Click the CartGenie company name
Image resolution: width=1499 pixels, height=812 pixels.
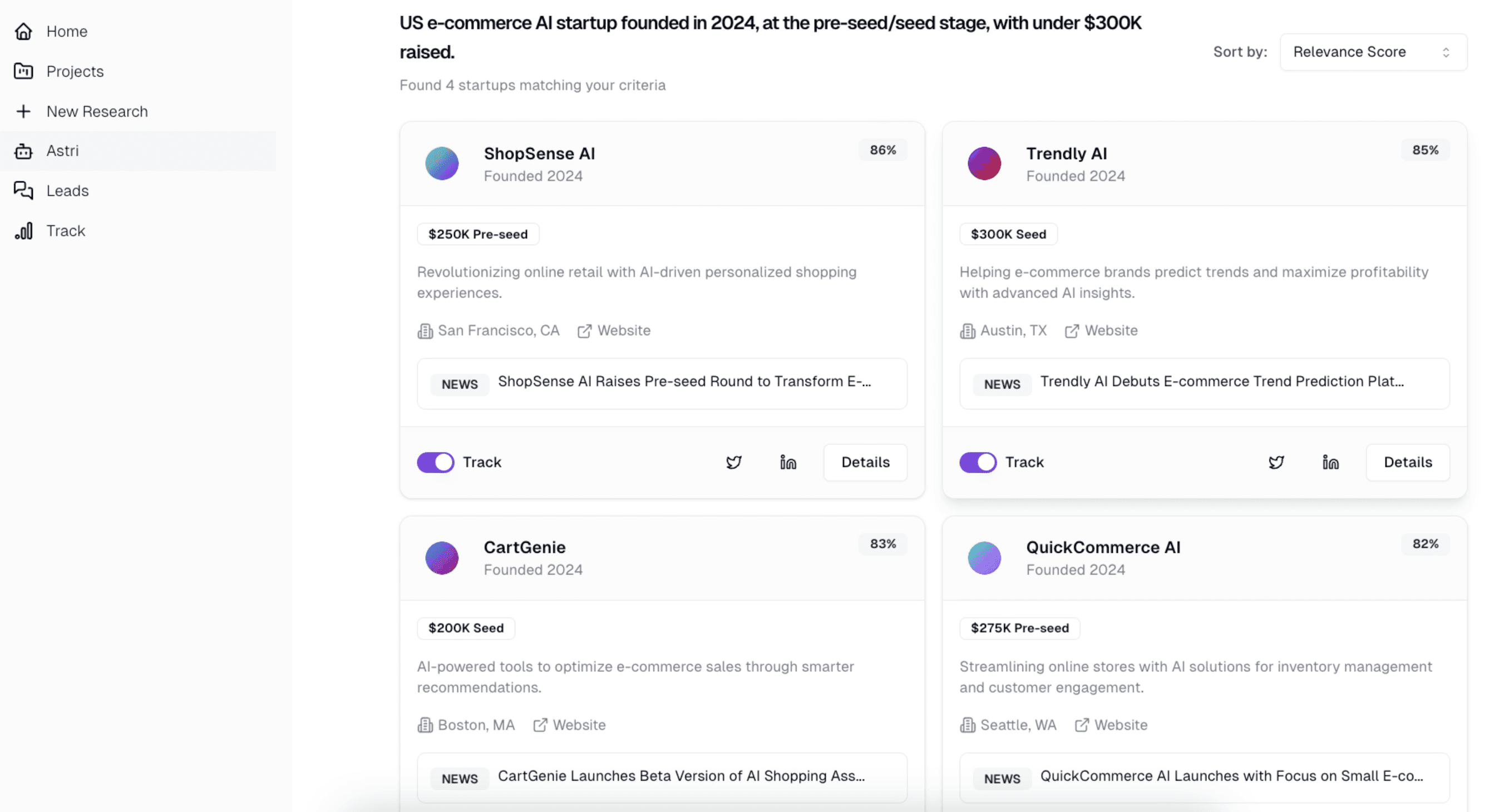click(x=525, y=548)
